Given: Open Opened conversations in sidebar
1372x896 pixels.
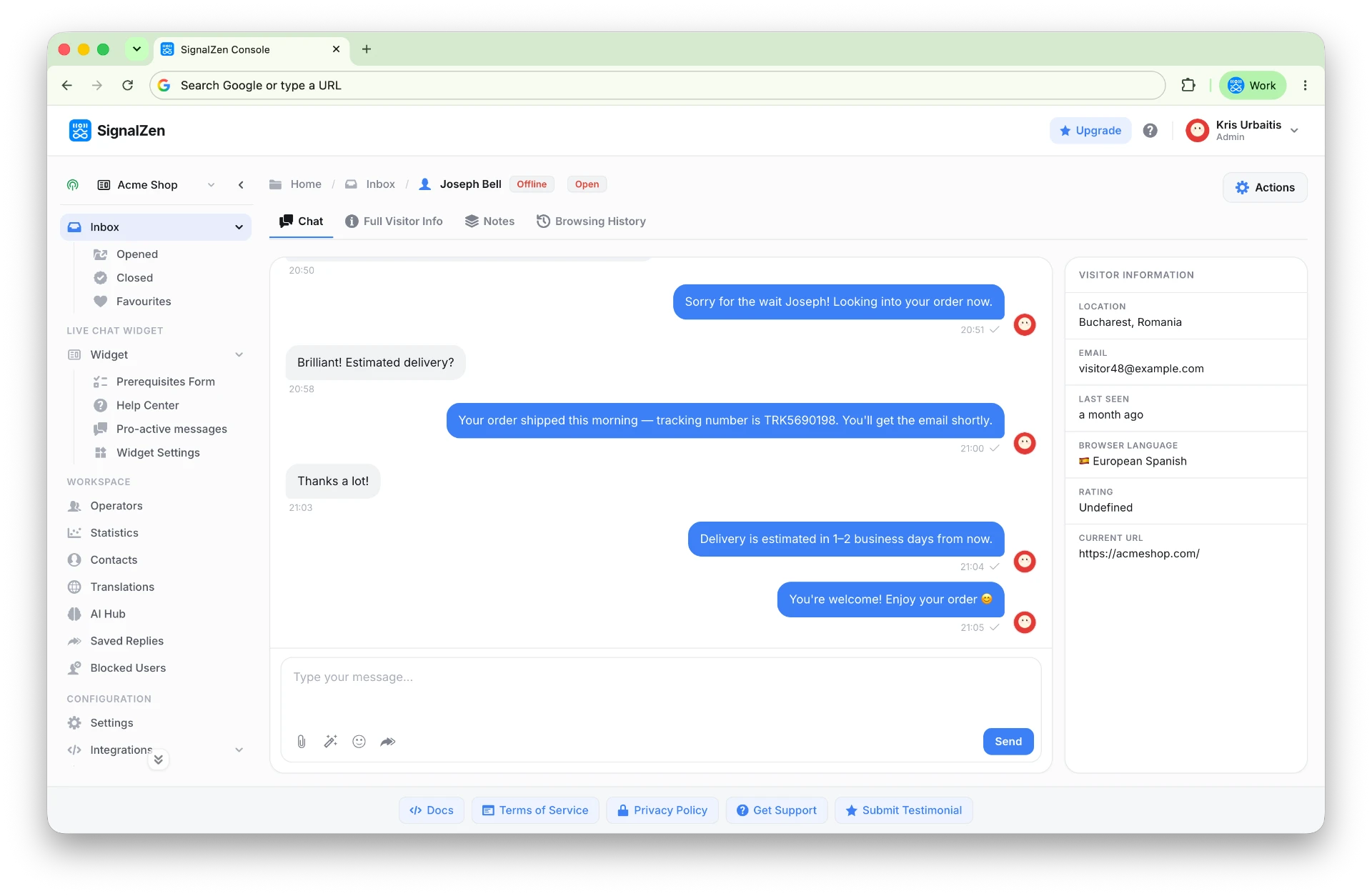Looking at the screenshot, I should (137, 254).
